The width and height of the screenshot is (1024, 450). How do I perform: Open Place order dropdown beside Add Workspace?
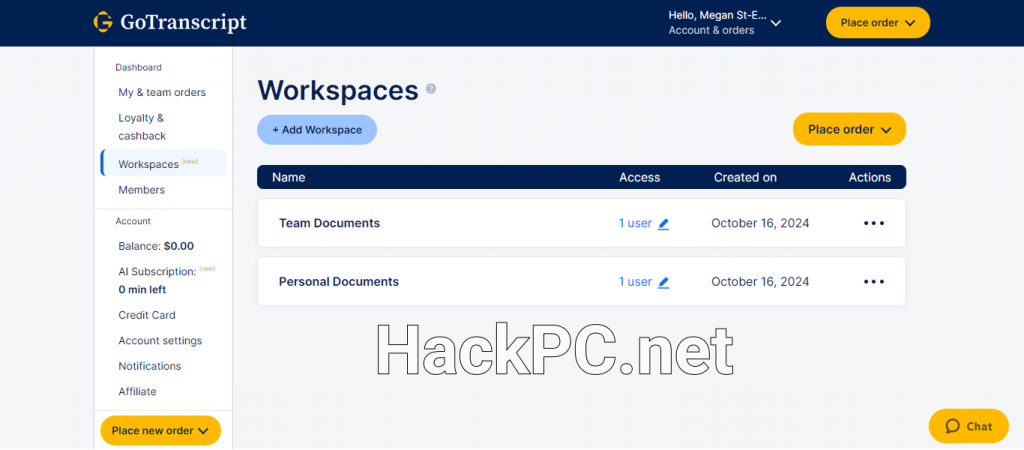[849, 129]
